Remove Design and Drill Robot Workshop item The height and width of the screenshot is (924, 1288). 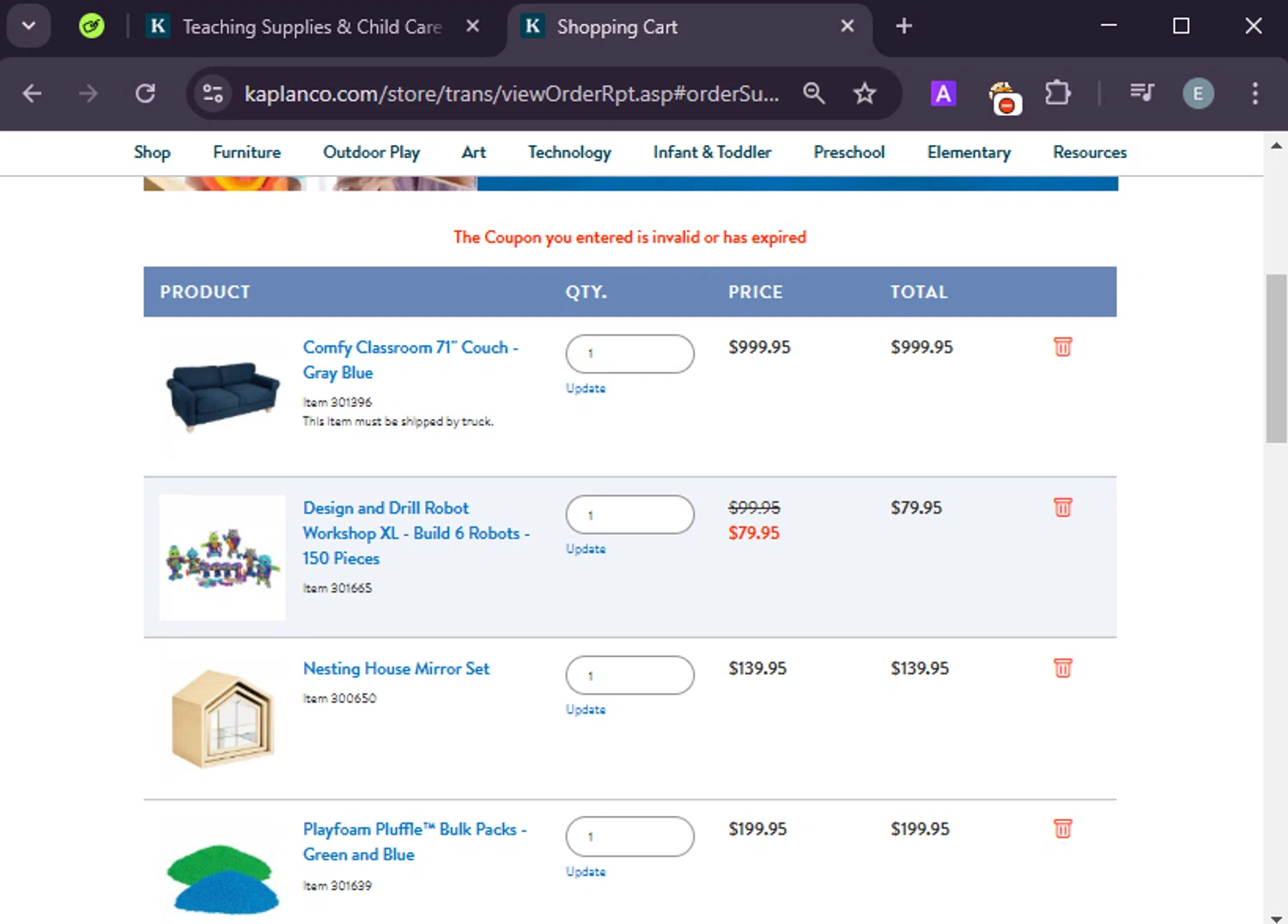point(1062,508)
